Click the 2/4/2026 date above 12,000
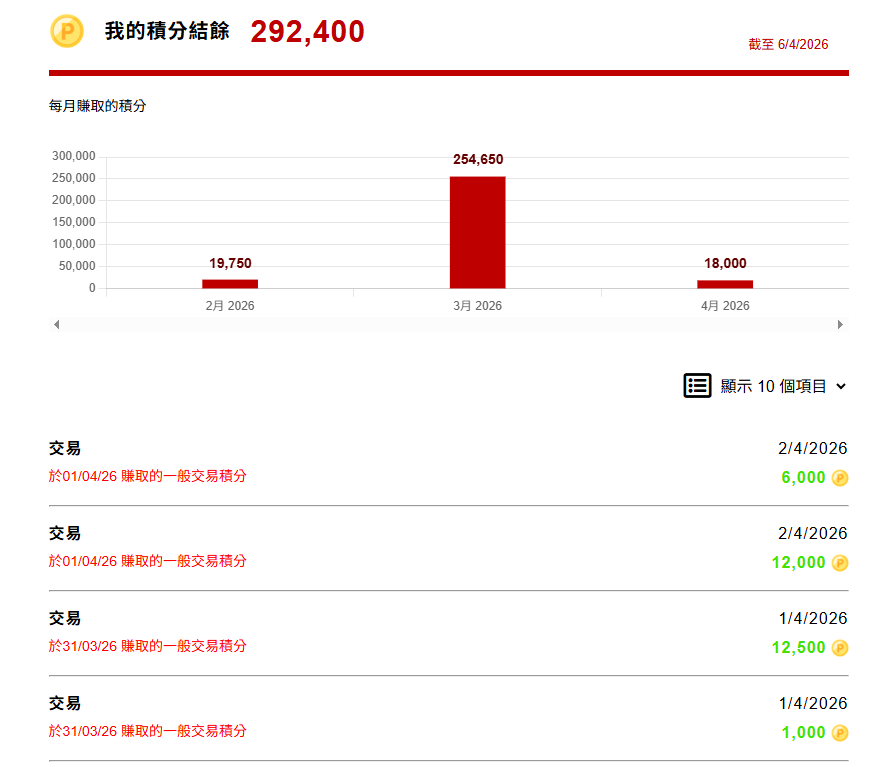The width and height of the screenshot is (876, 767). [813, 533]
